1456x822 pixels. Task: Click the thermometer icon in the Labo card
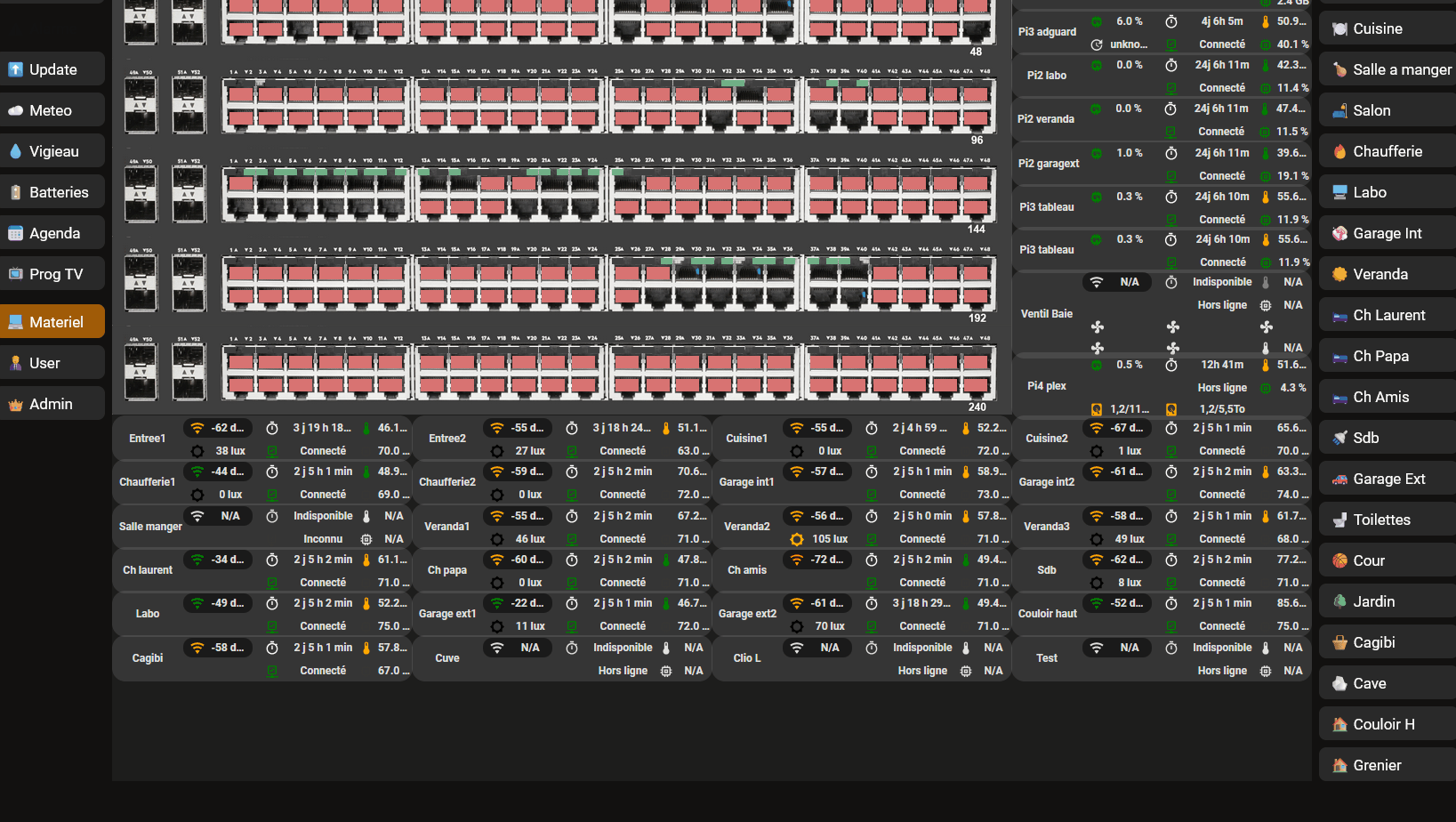click(x=366, y=603)
